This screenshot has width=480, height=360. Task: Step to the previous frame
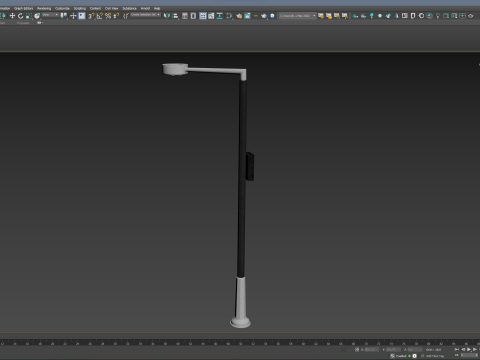click(463, 349)
